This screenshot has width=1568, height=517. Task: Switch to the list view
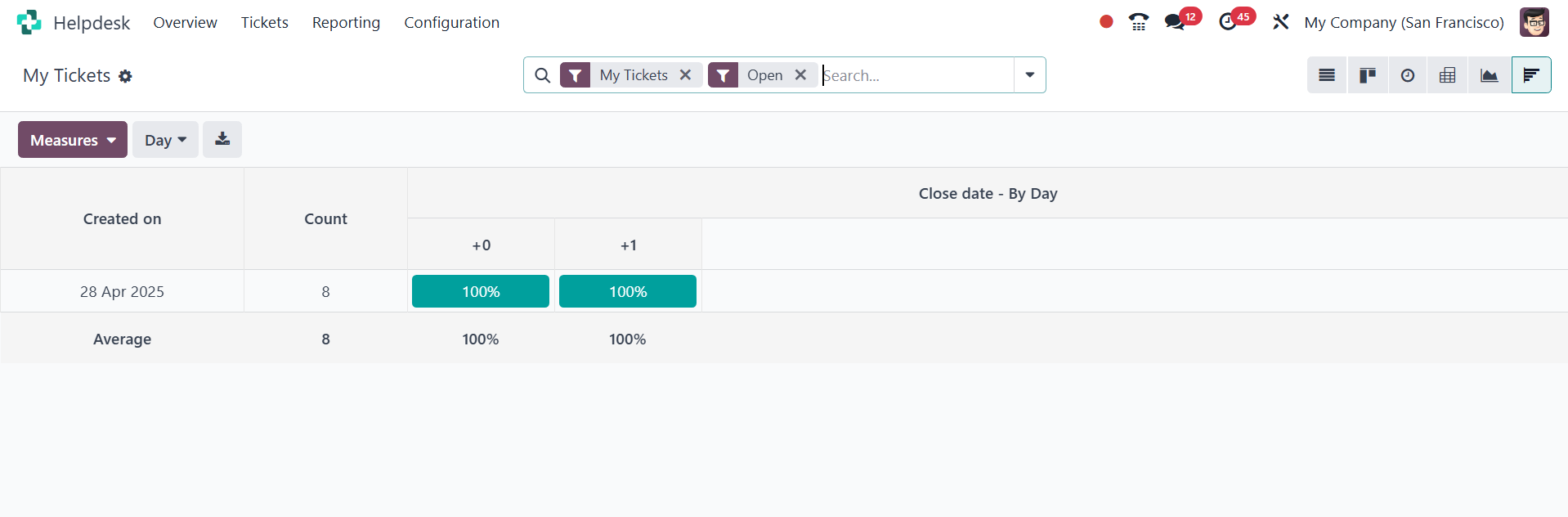click(x=1326, y=75)
